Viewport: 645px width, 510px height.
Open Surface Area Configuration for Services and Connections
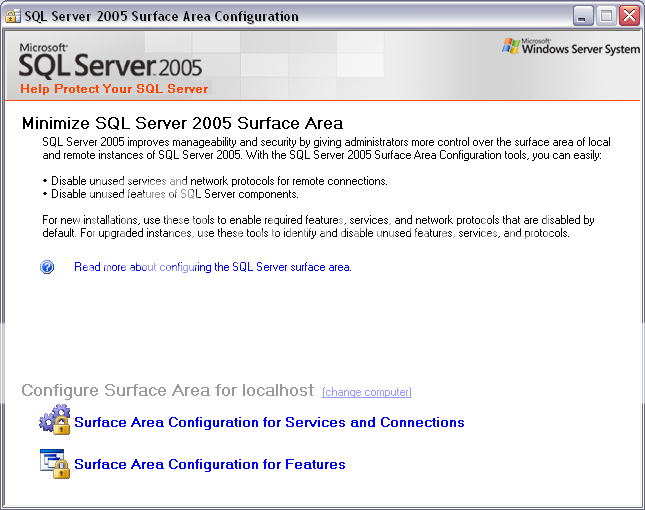(x=269, y=422)
